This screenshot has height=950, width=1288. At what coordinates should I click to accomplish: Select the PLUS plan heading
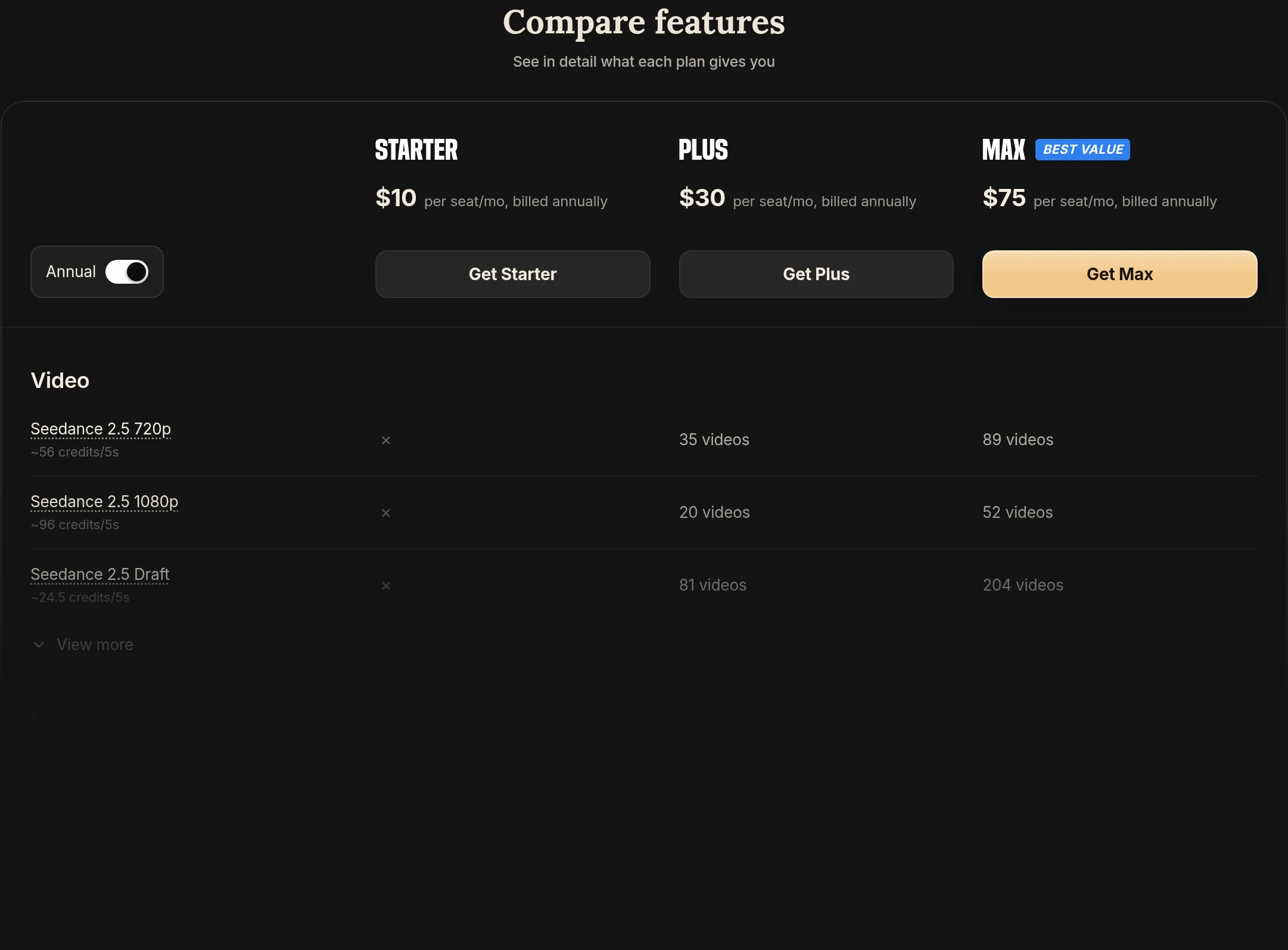703,150
